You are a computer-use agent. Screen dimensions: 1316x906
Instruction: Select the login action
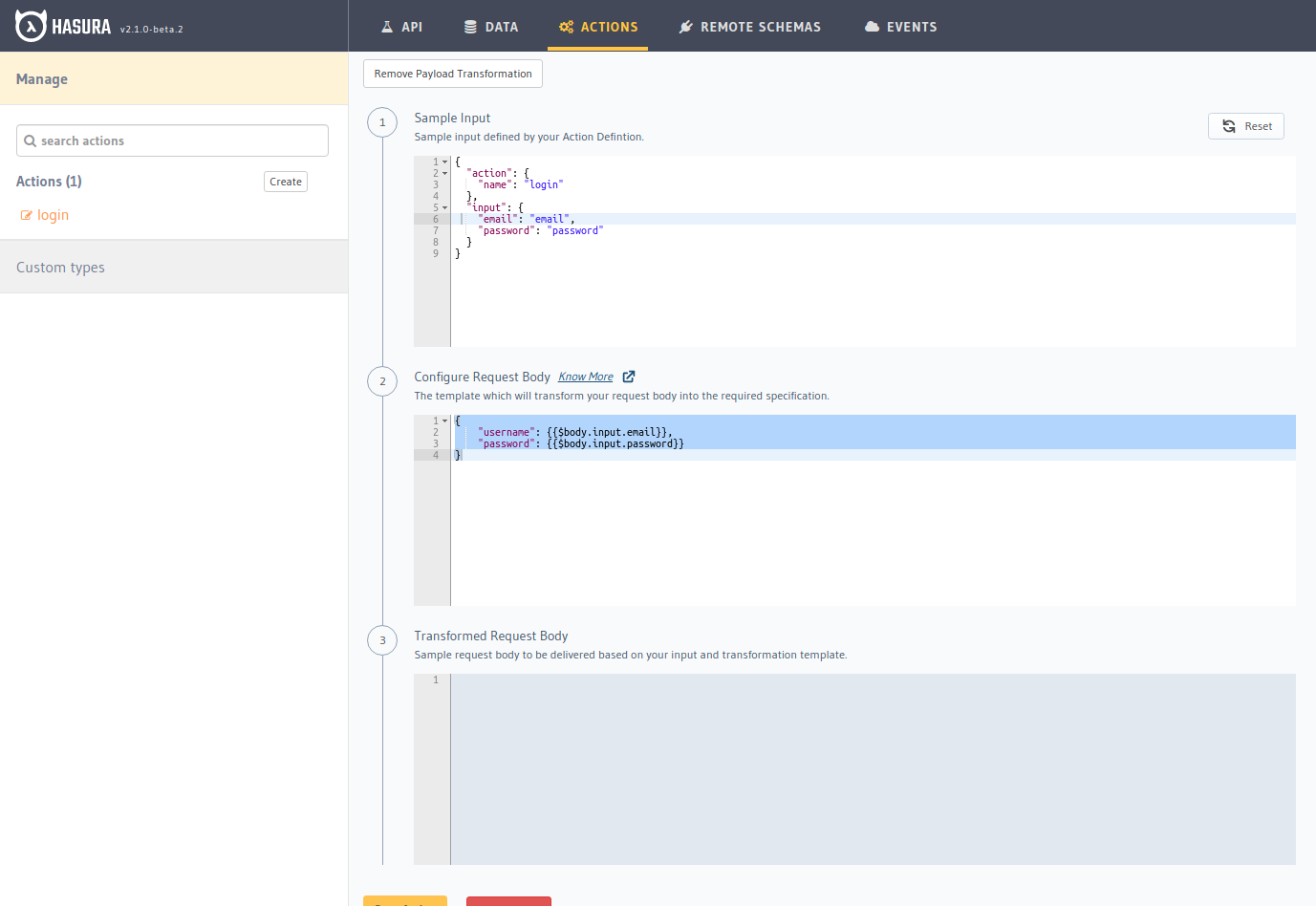[53, 215]
